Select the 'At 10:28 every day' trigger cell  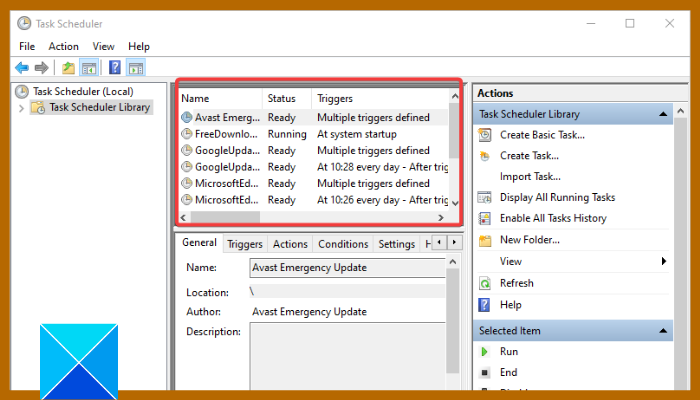click(x=382, y=167)
